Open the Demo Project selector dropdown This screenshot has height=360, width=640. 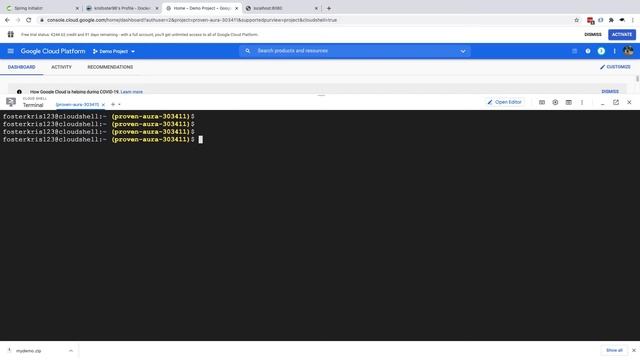113,51
